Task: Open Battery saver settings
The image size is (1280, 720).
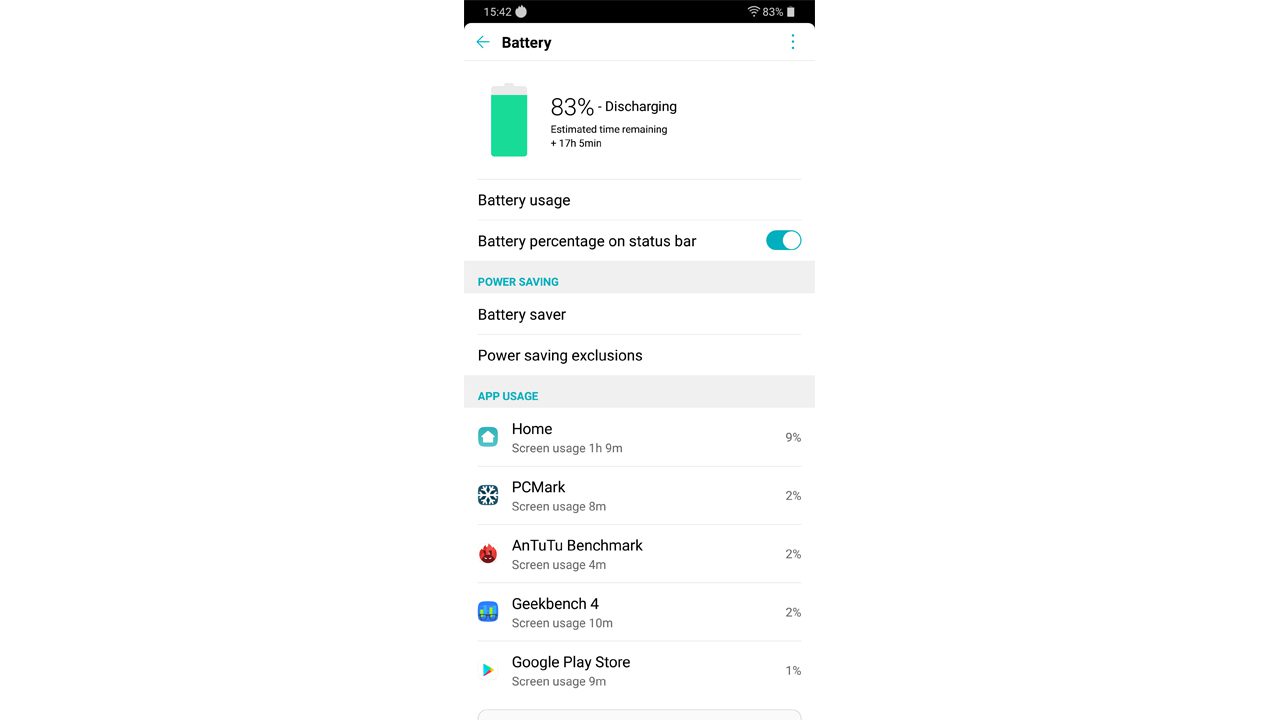Action: [x=639, y=314]
